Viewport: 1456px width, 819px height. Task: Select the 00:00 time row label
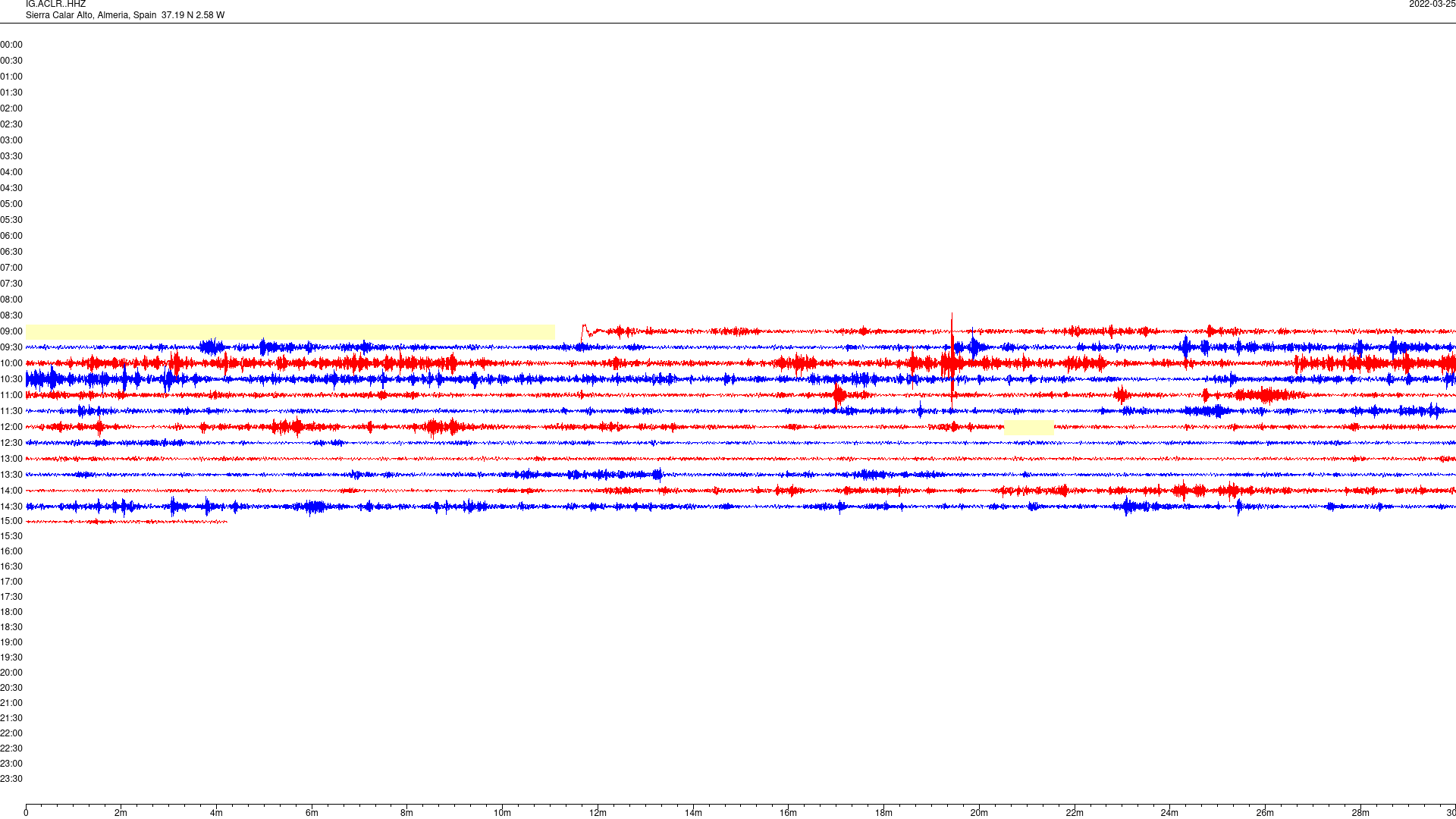point(11,45)
